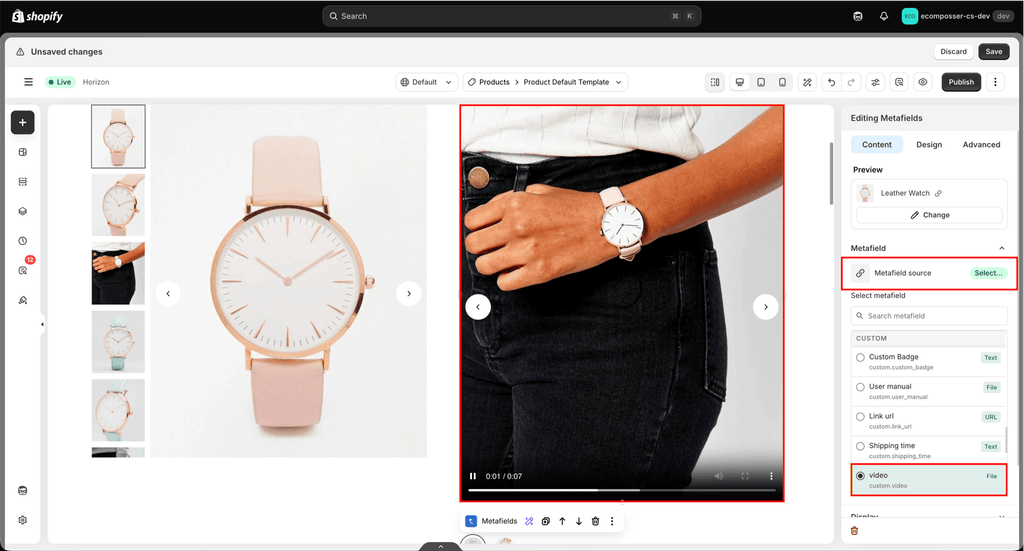Select the Link url metafield radio

(860, 417)
